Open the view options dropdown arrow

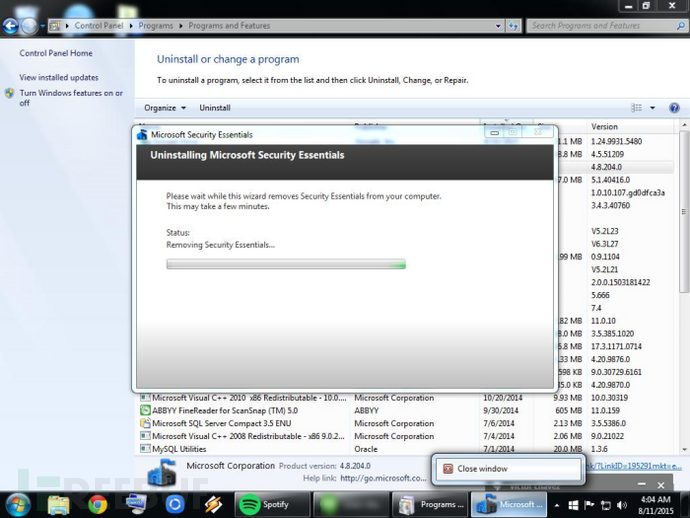[x=653, y=108]
